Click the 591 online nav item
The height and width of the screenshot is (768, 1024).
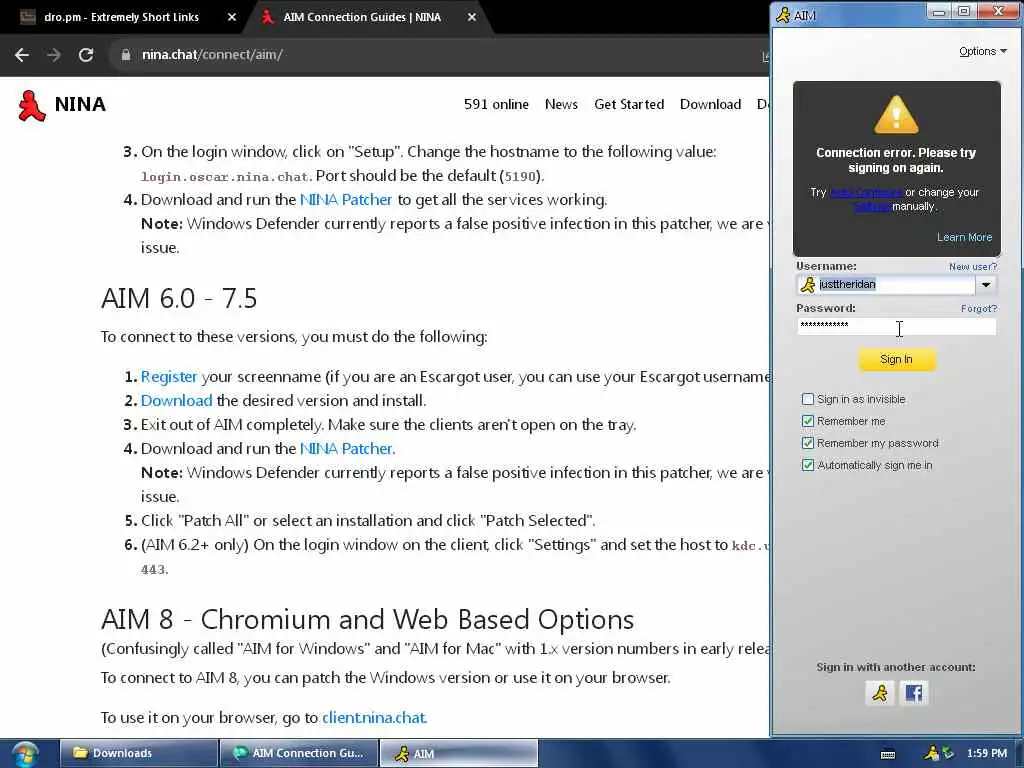496,104
